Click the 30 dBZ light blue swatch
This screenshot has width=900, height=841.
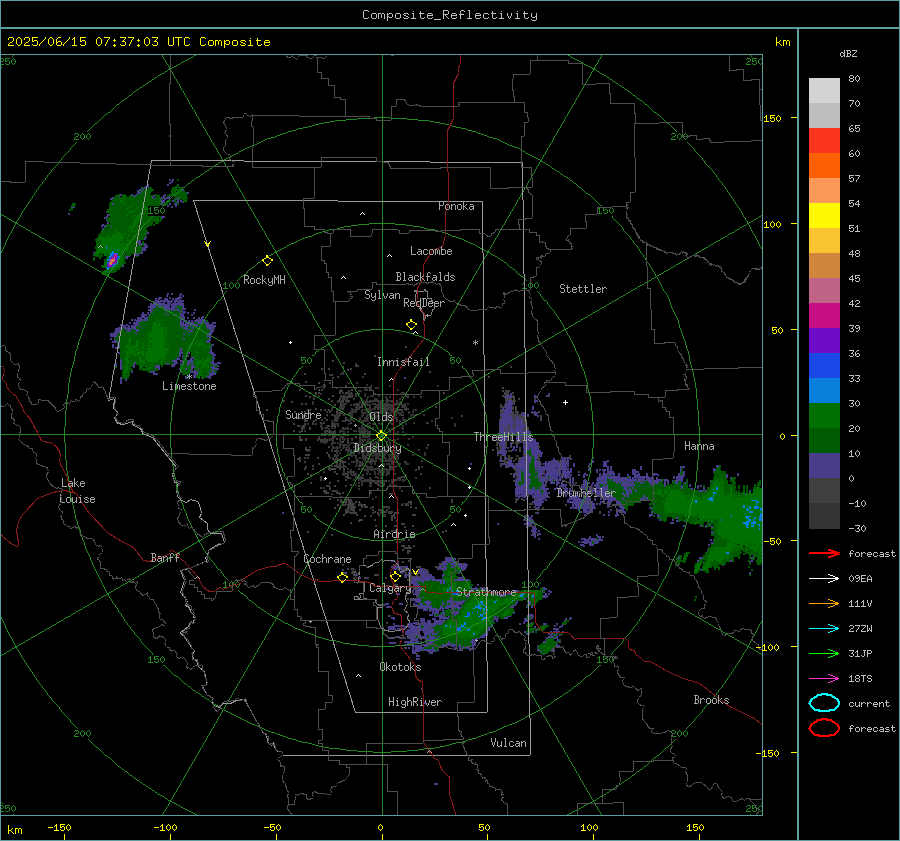pos(824,391)
